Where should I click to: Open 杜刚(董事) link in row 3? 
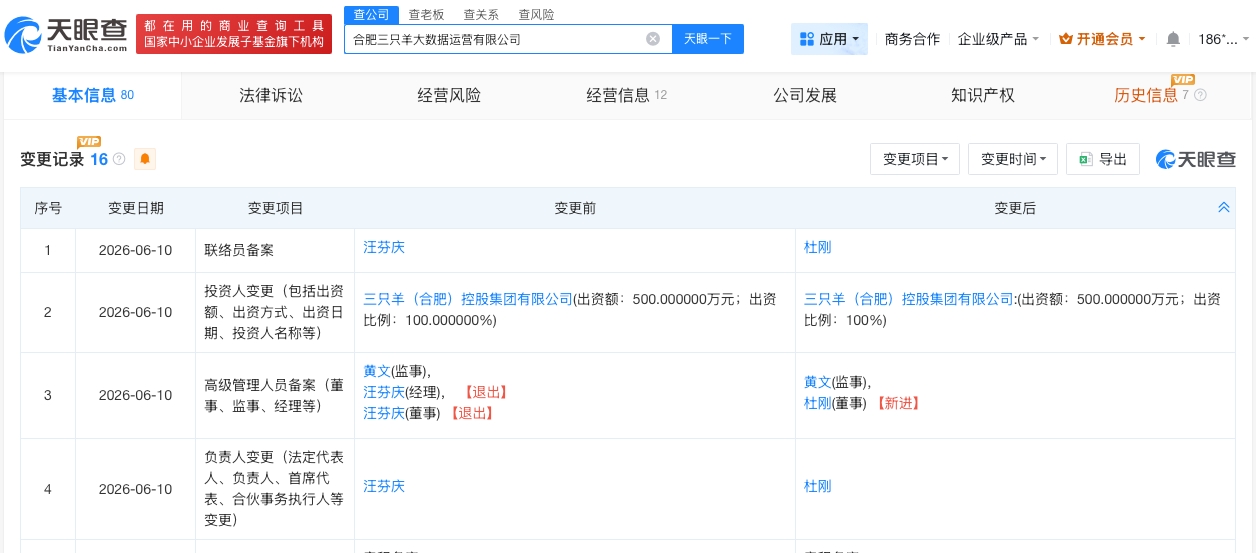click(x=818, y=403)
